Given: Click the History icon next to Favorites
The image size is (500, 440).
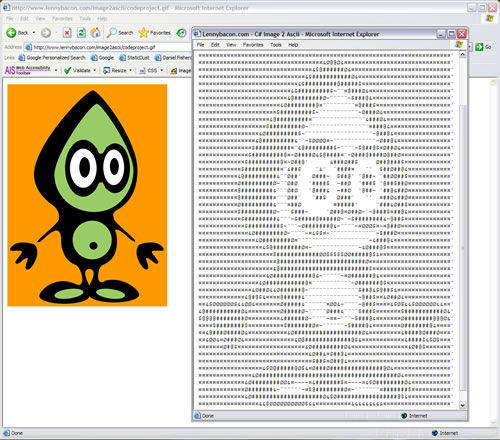Looking at the screenshot, I should point(181,33).
